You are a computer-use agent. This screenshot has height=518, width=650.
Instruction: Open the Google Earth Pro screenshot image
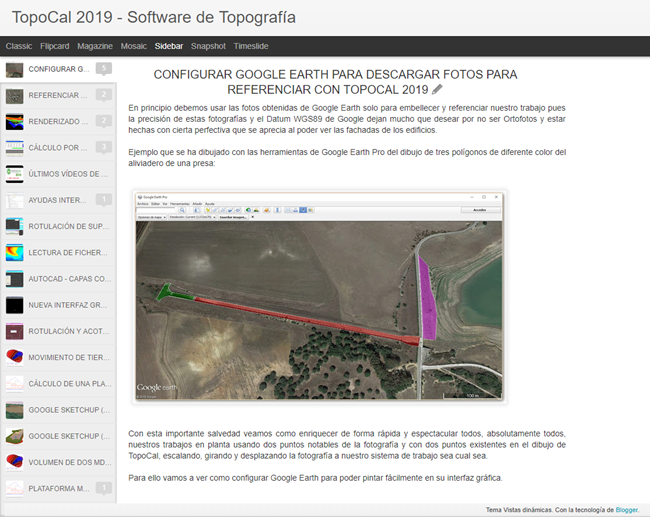click(319, 297)
